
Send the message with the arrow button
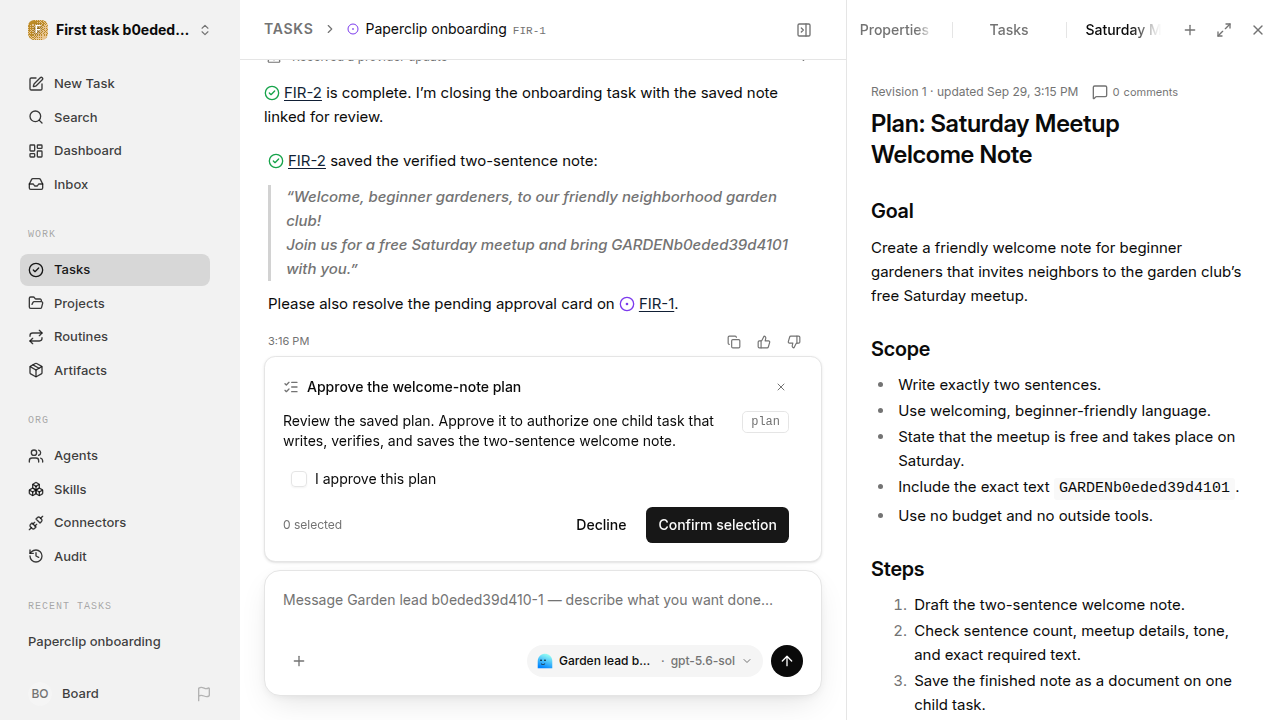787,661
